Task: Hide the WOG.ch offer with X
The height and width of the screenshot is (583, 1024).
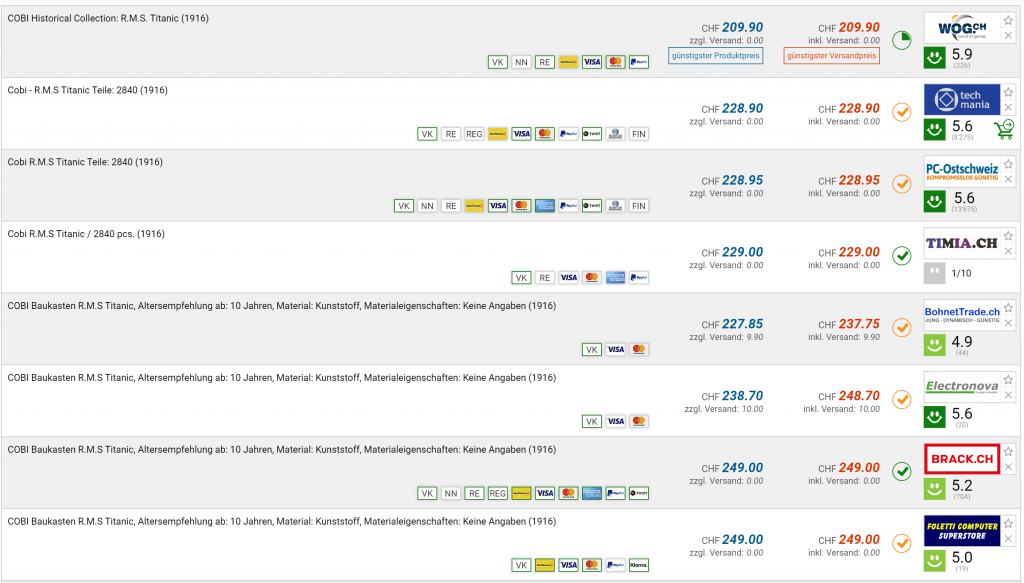Action: point(1008,36)
